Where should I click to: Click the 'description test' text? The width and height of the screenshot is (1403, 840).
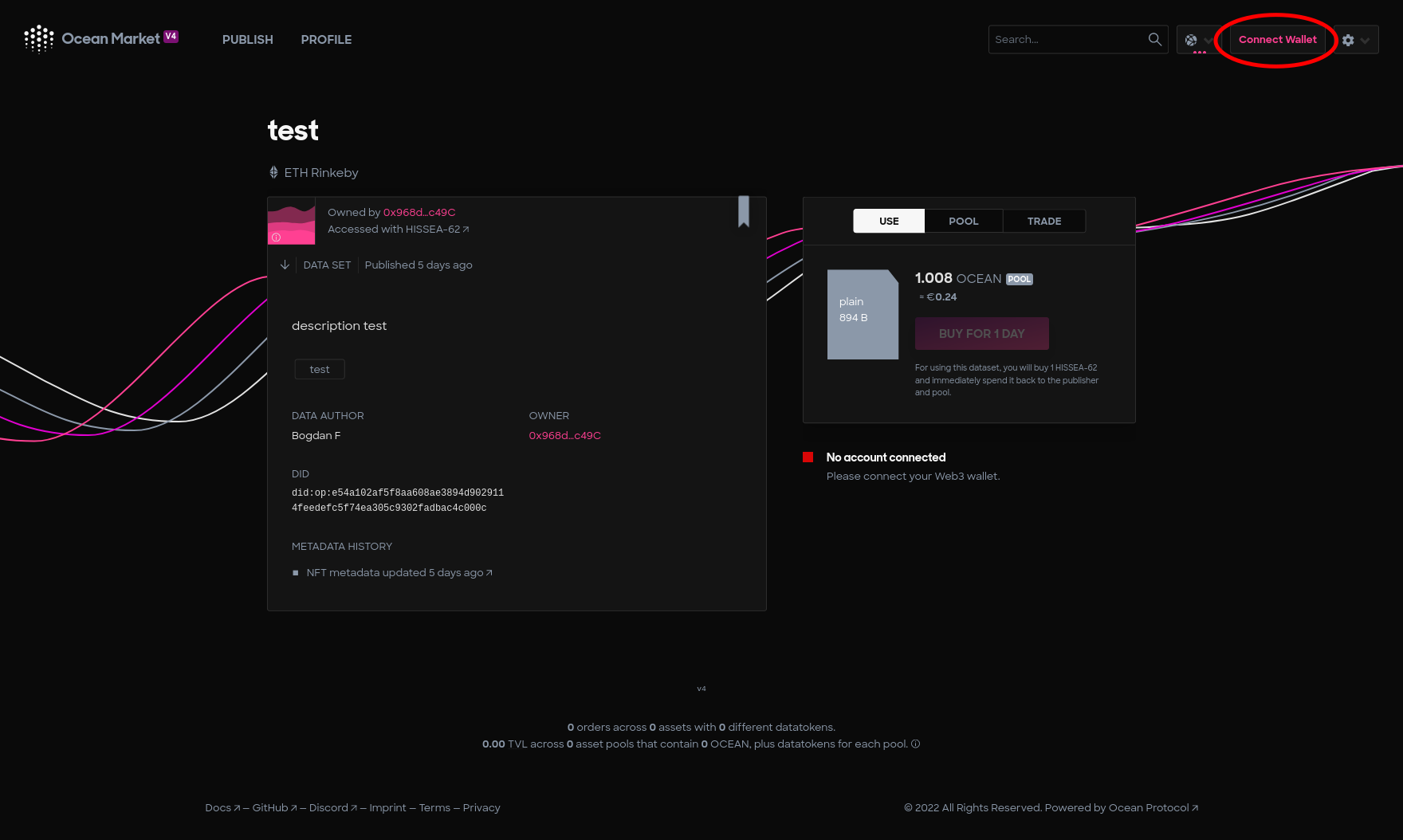click(339, 325)
